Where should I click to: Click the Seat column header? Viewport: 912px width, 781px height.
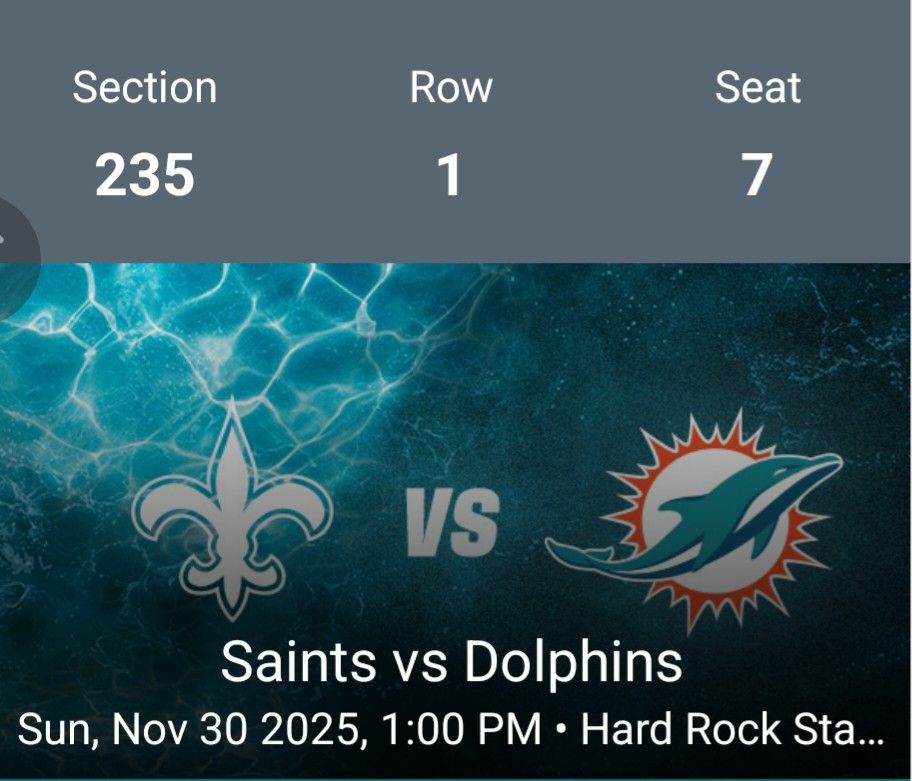pos(757,87)
